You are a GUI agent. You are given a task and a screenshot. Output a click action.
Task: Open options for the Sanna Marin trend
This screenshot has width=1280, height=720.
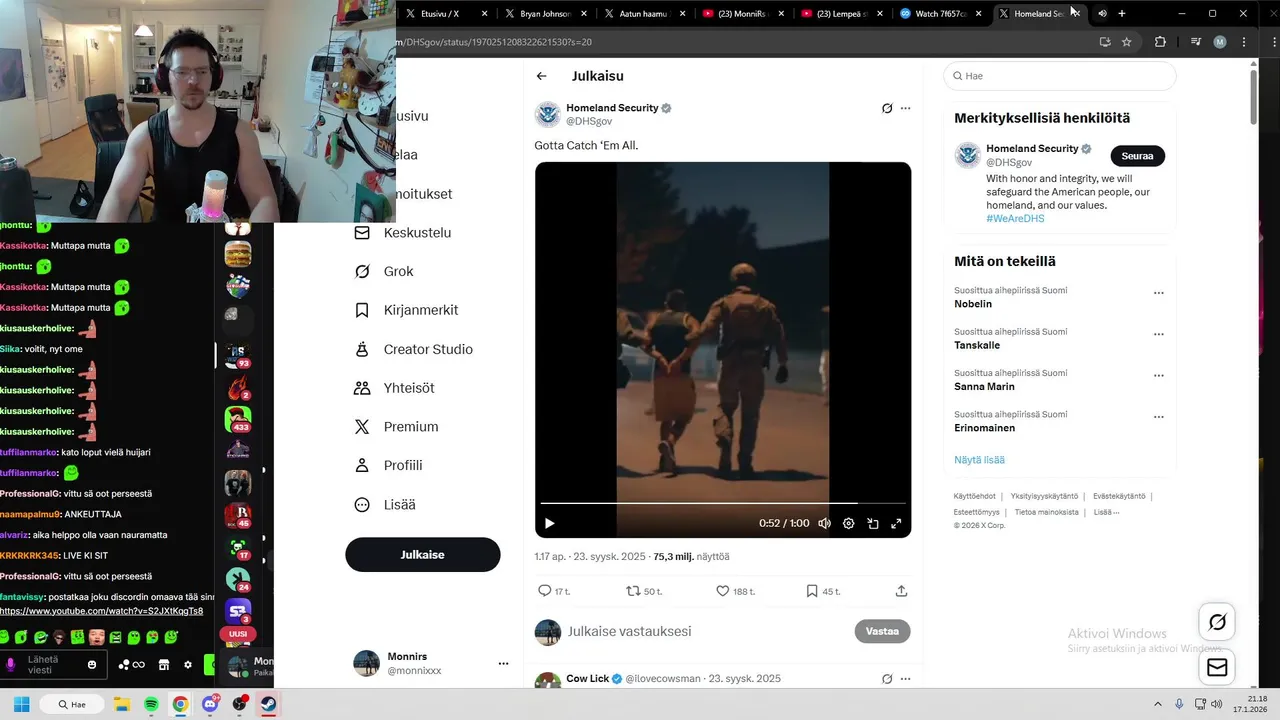tap(1159, 376)
